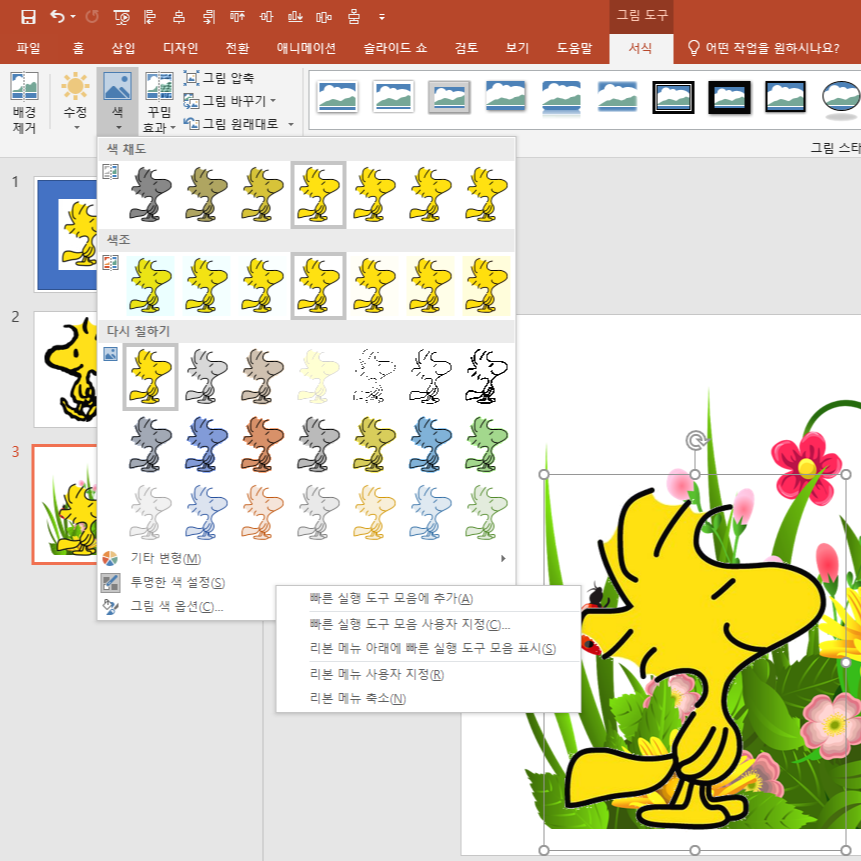
Task: Click 리본 메뉴 축소 context item
Action: 428,698
